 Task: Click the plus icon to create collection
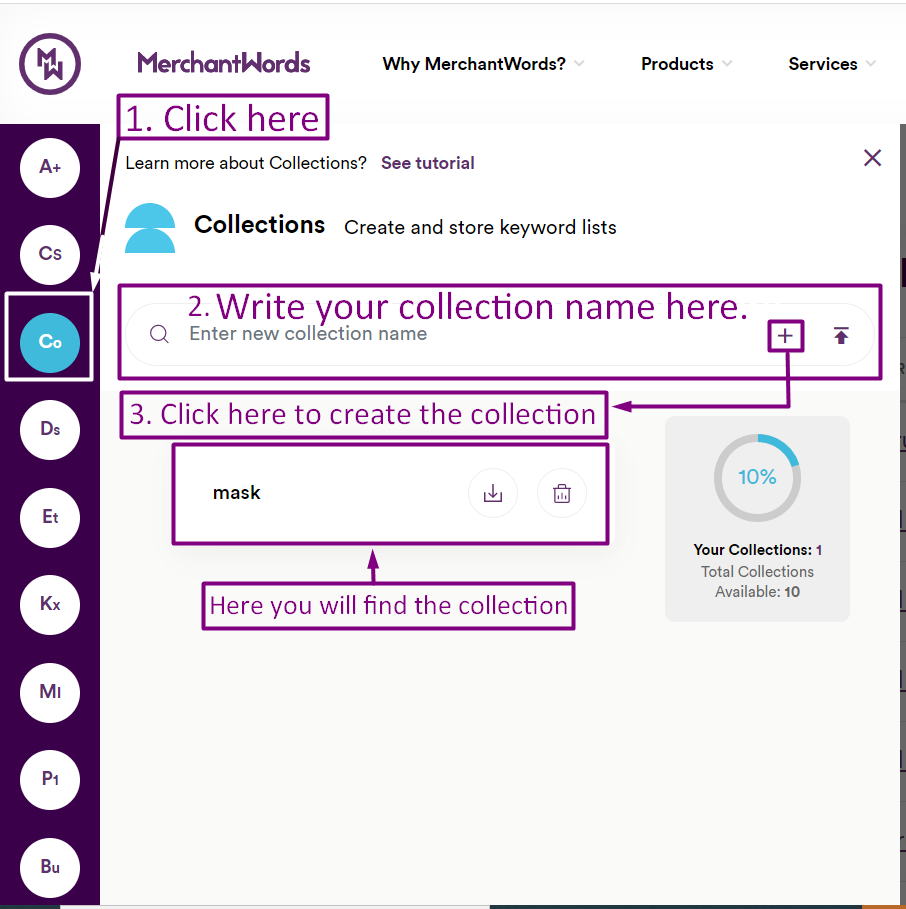click(x=785, y=336)
